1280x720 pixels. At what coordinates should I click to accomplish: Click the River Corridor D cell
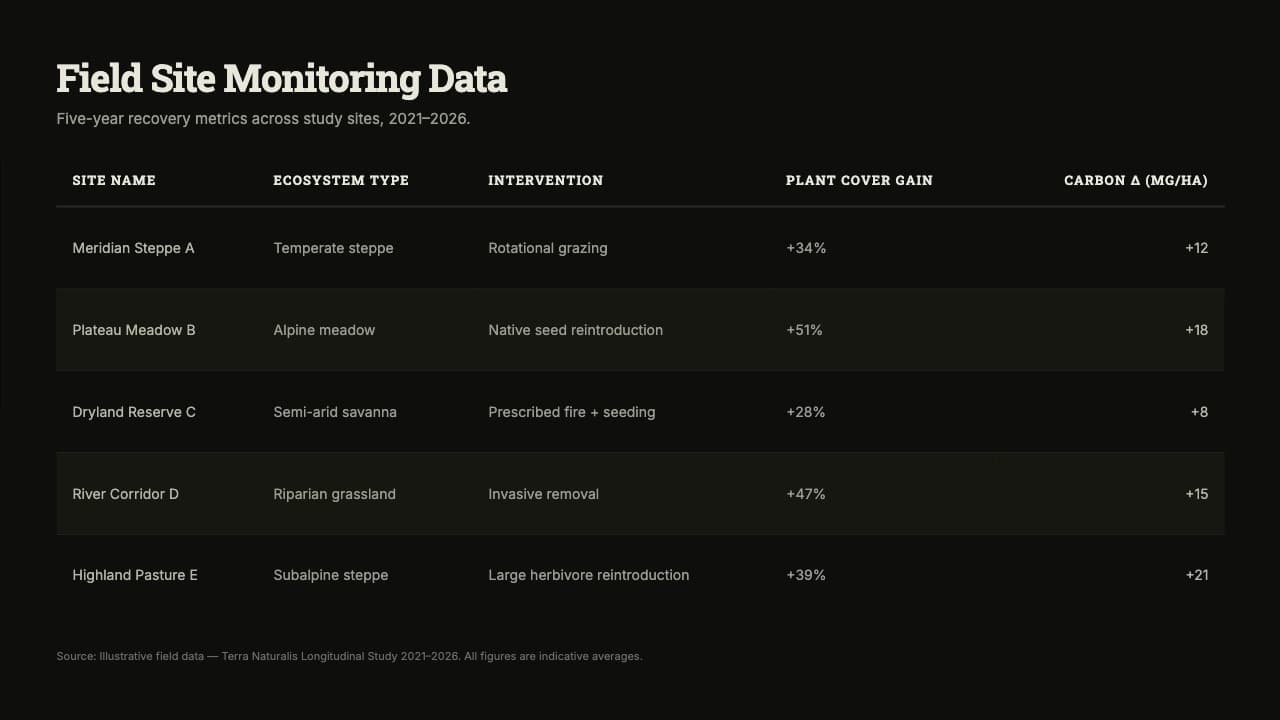(x=126, y=494)
